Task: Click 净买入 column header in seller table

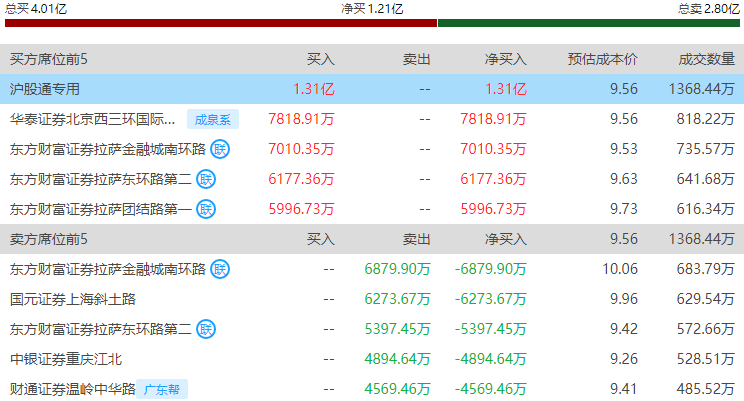Action: 506,239
